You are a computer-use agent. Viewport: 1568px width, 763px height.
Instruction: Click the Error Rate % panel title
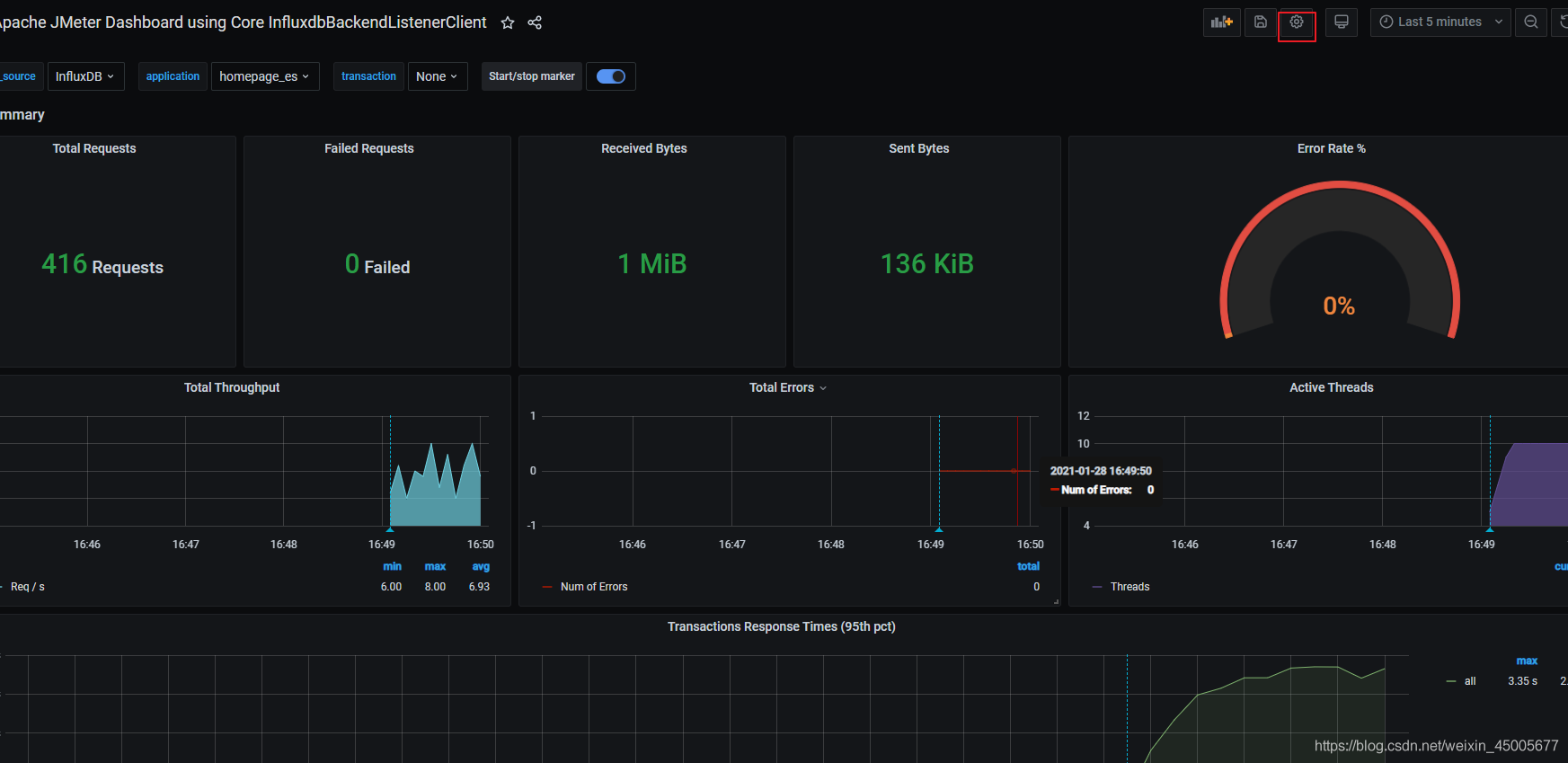[x=1332, y=148]
